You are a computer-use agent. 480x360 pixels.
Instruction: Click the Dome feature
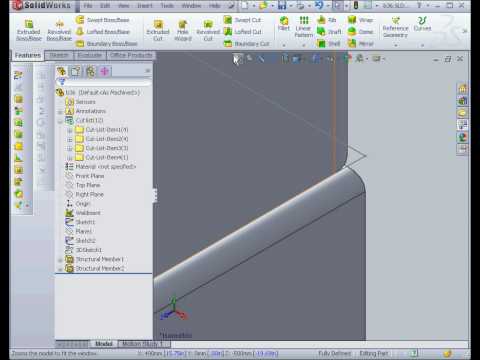(360, 32)
